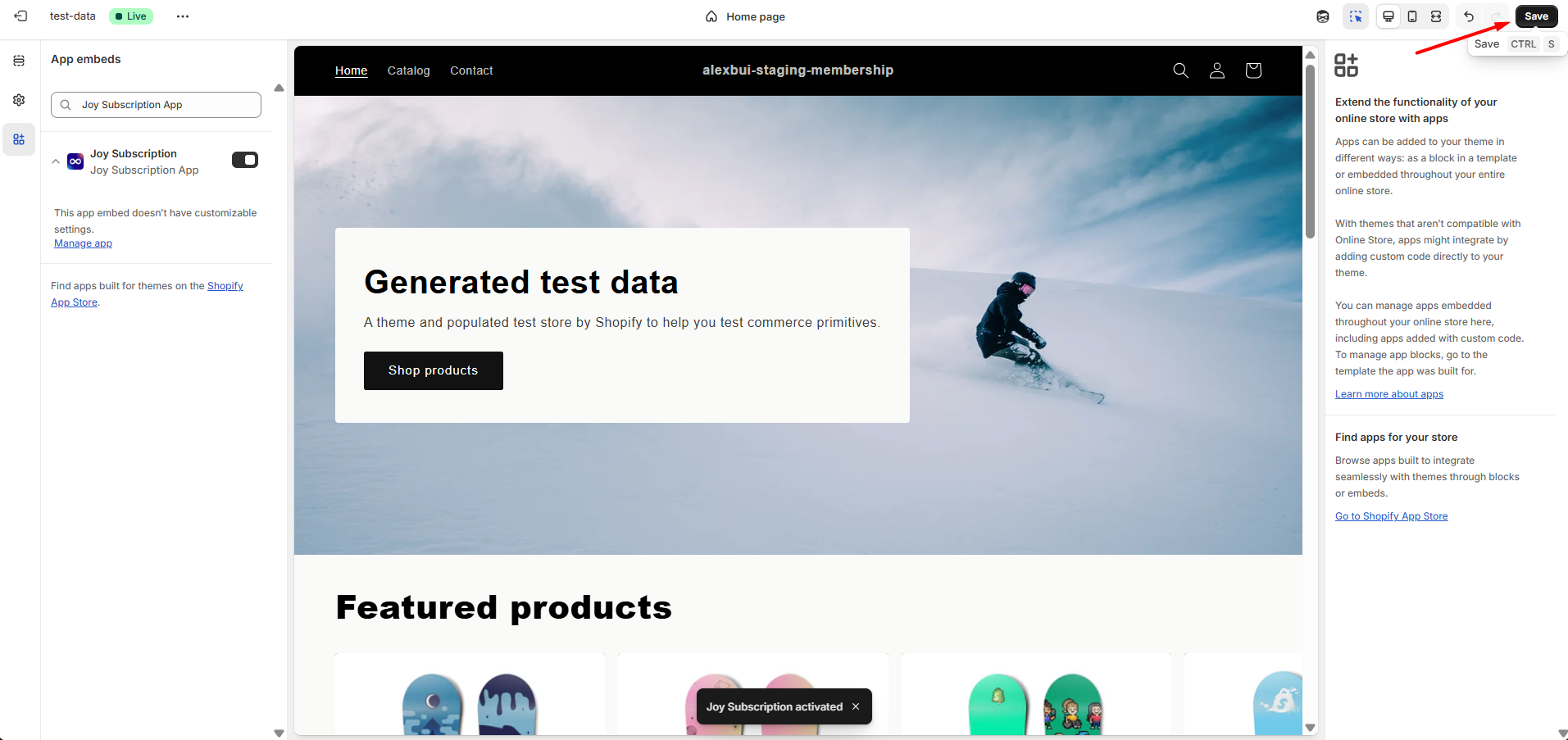Viewport: 1568px width, 740px height.
Task: Collapse the Joy Subscription embed settings
Action: 56,161
